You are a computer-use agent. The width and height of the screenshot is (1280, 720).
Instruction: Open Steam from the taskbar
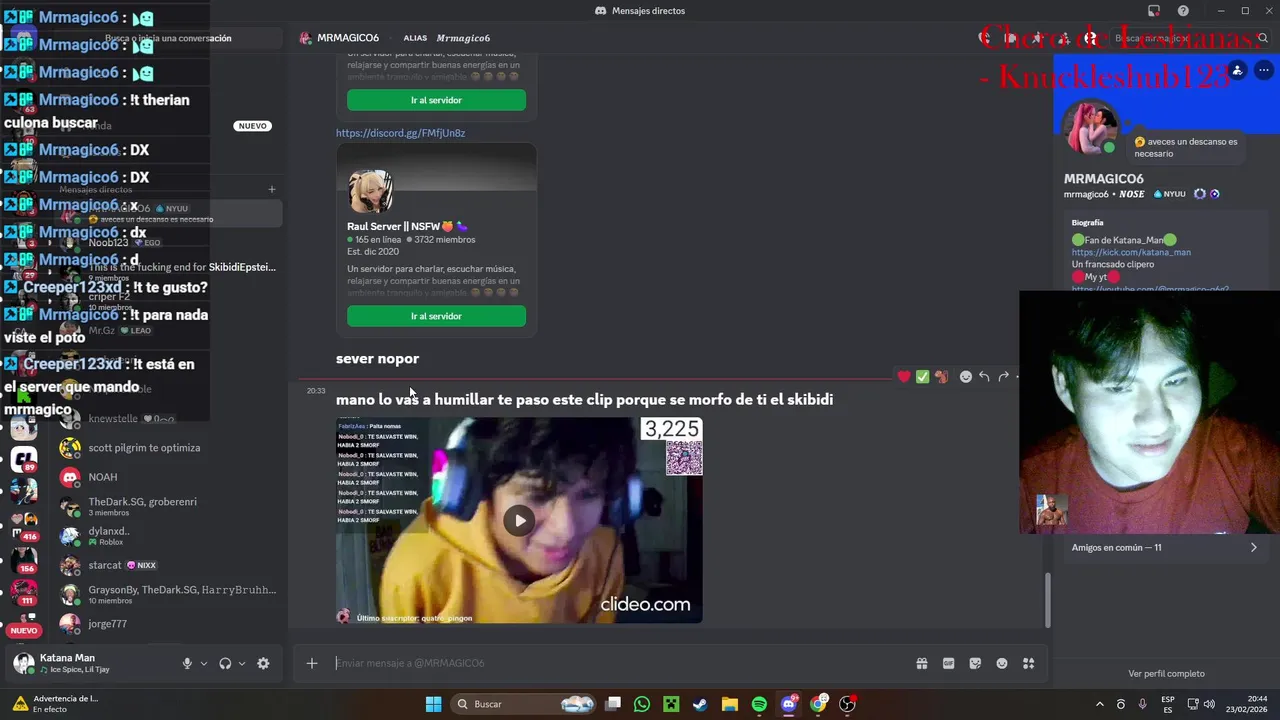click(x=700, y=704)
